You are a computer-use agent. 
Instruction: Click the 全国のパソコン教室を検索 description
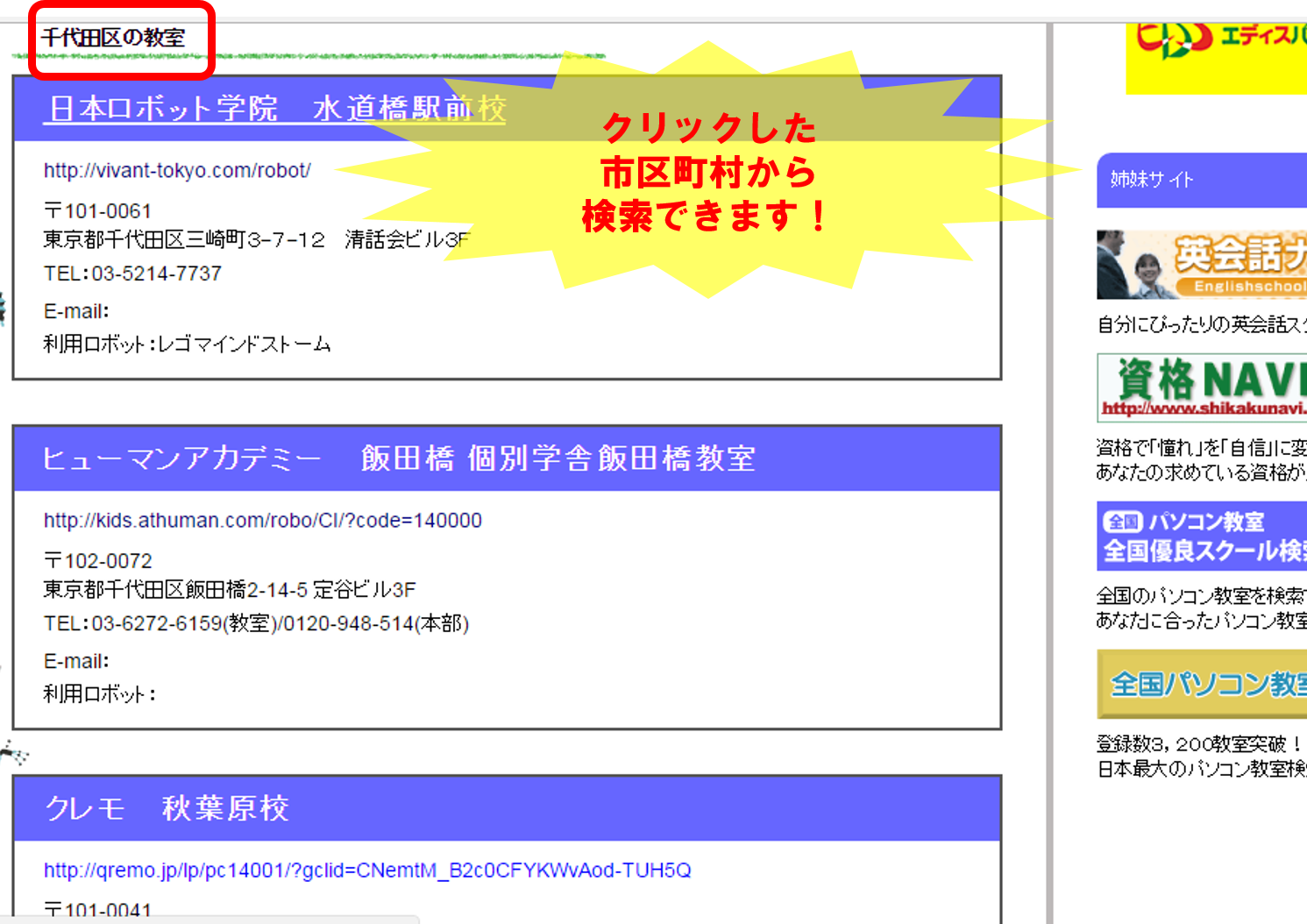click(x=1201, y=608)
